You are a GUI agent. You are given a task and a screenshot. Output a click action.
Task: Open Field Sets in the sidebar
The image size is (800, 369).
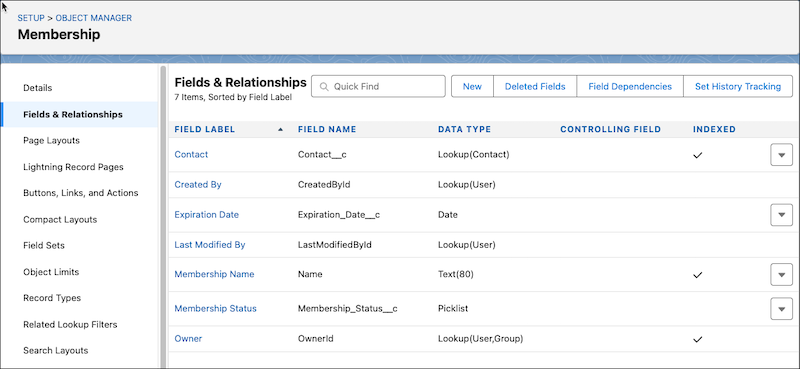(x=44, y=245)
